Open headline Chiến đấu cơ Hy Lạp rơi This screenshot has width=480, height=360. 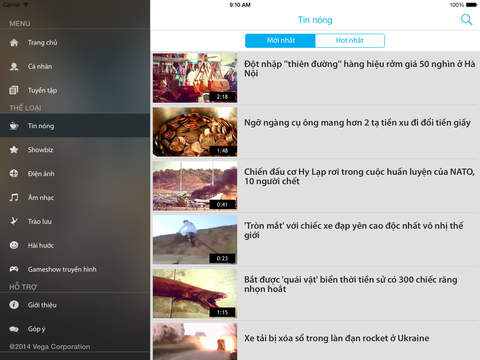point(359,176)
